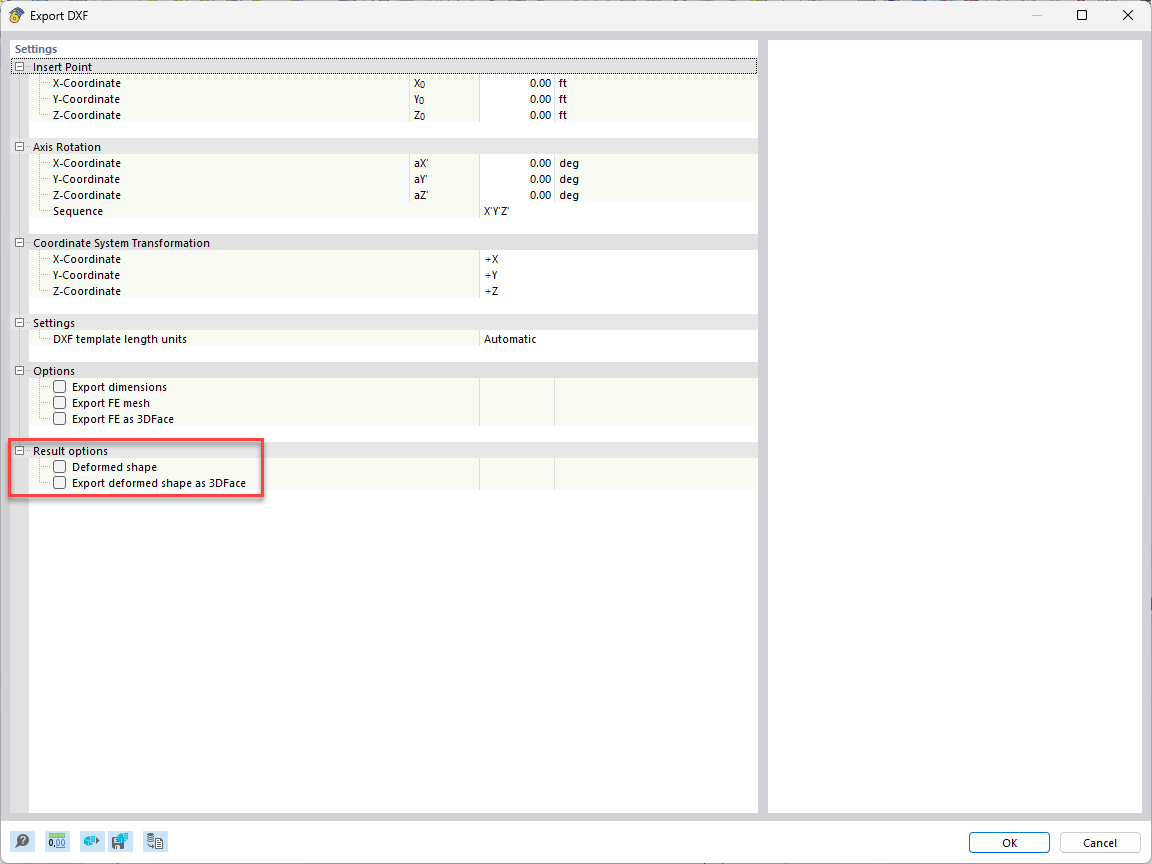The height and width of the screenshot is (864, 1152).
Task: Check the Deformed shape option
Action: [x=59, y=466]
